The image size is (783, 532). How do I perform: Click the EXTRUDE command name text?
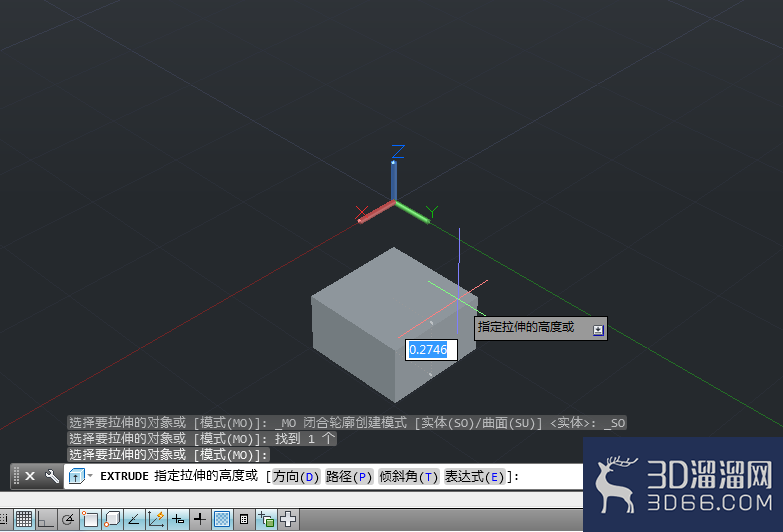(x=124, y=476)
